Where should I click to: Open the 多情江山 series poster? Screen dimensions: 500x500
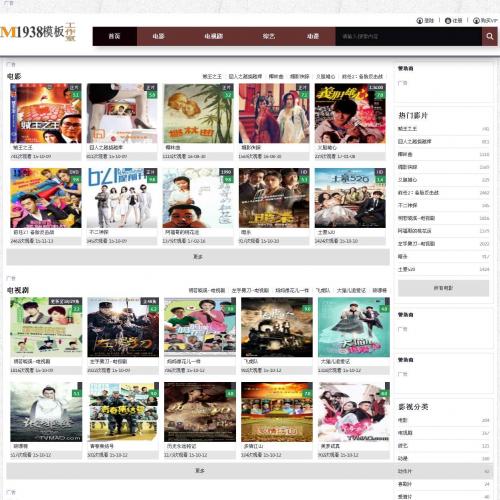tap(277, 412)
